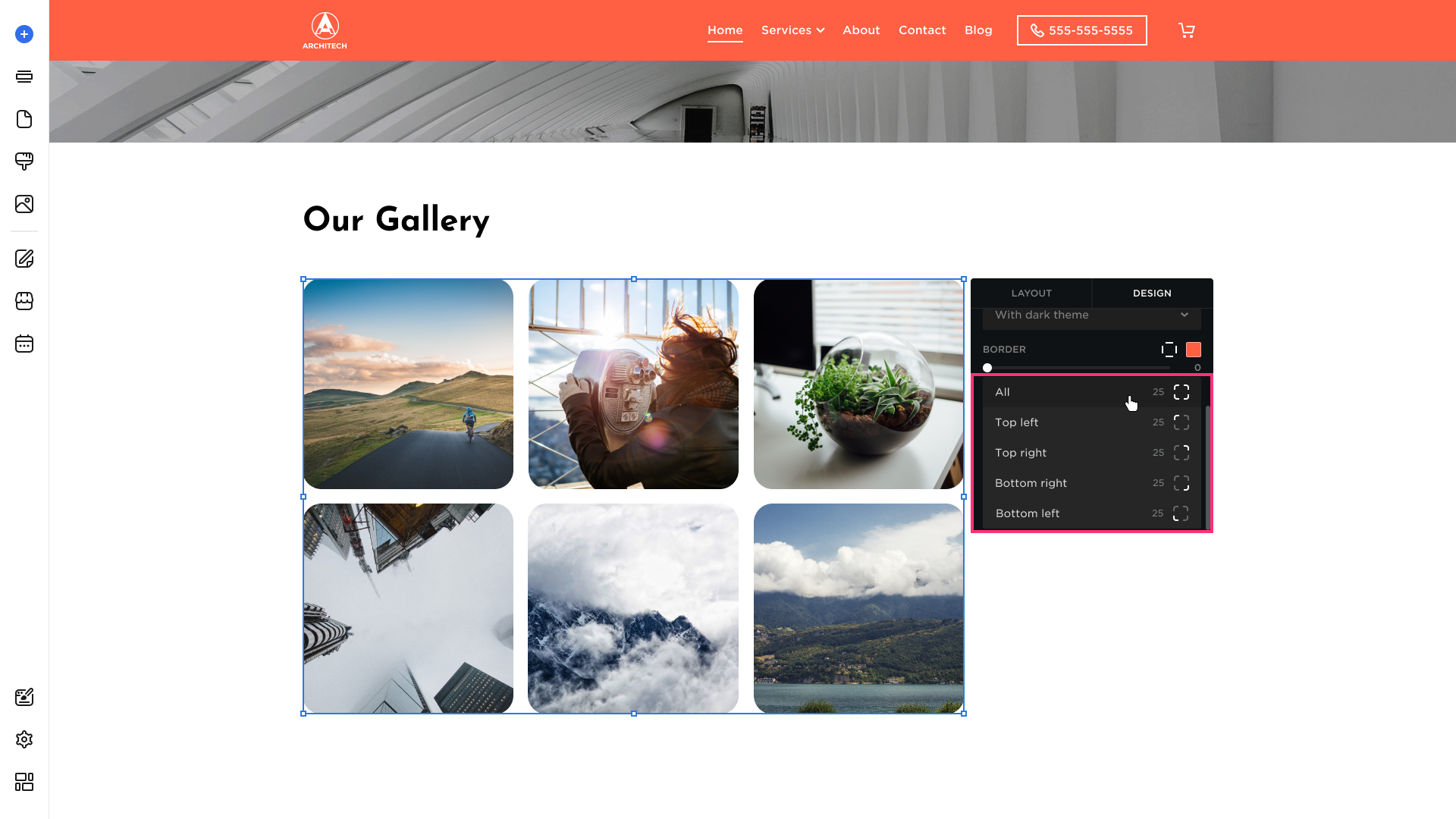Screen dimensions: 1456x819
Task: Select the All corners radius row
Action: (1092, 392)
